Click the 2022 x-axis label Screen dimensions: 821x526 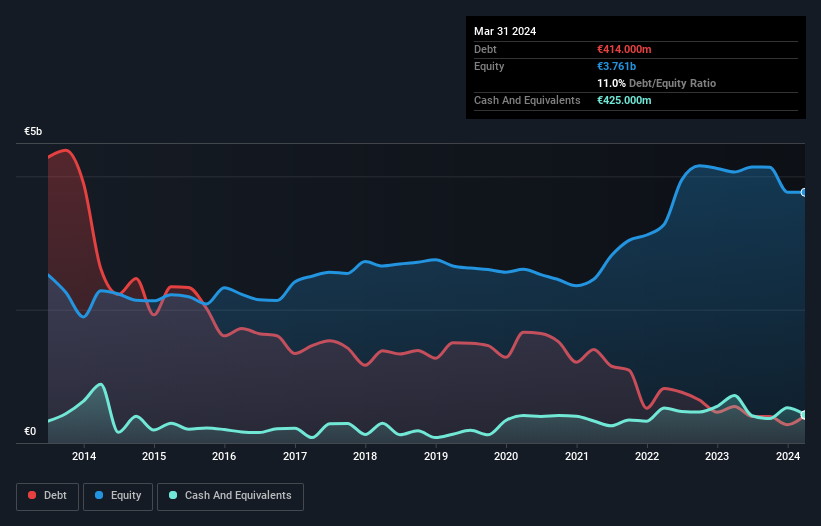(x=647, y=456)
